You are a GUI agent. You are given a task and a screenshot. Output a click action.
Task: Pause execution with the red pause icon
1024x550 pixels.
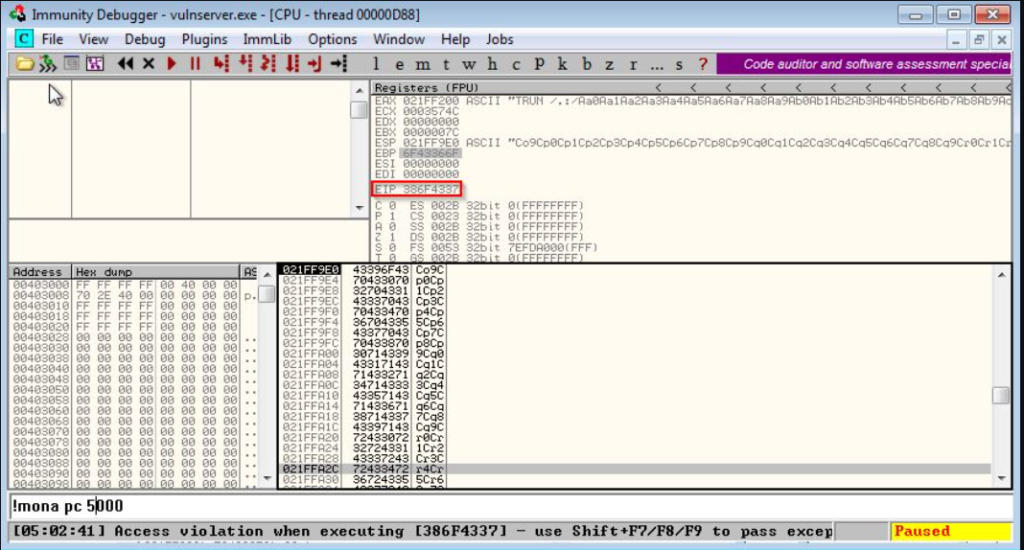point(195,64)
